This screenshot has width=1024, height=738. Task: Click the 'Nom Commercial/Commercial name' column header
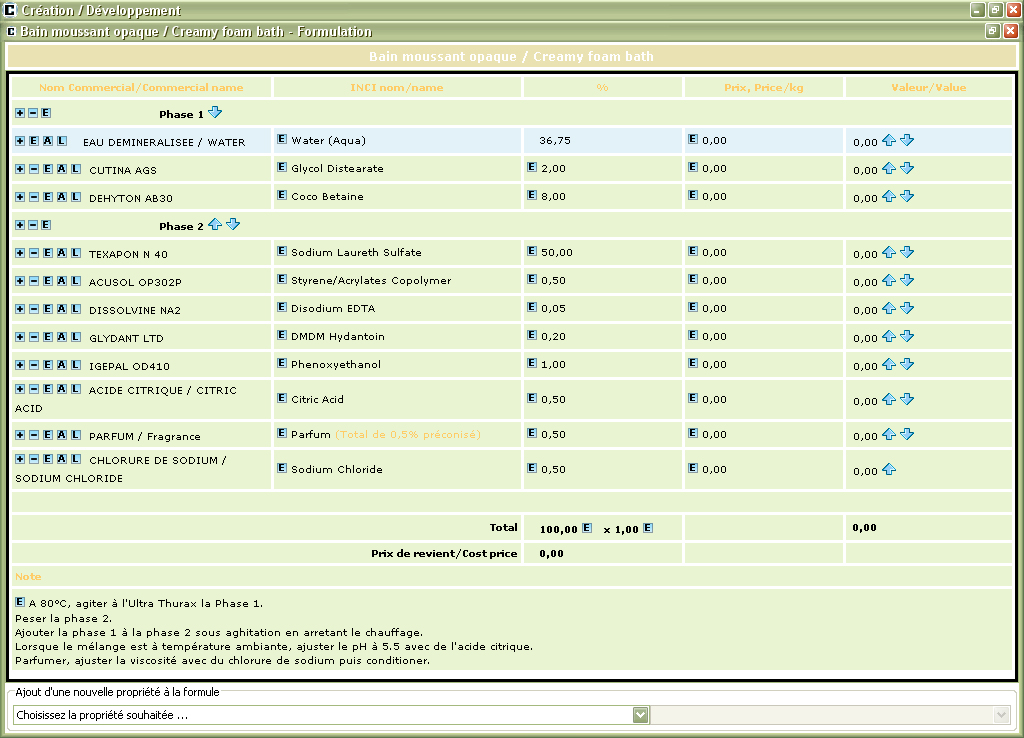141,88
